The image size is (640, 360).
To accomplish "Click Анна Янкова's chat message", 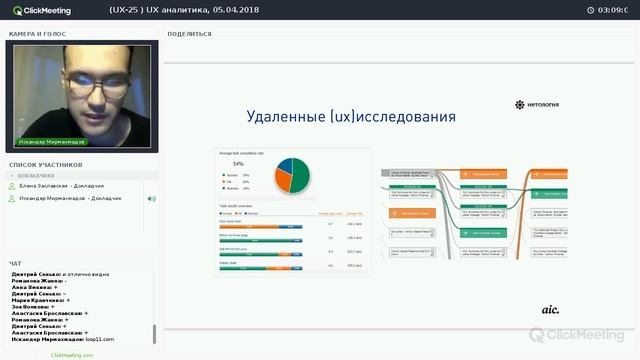I will tap(35, 287).
